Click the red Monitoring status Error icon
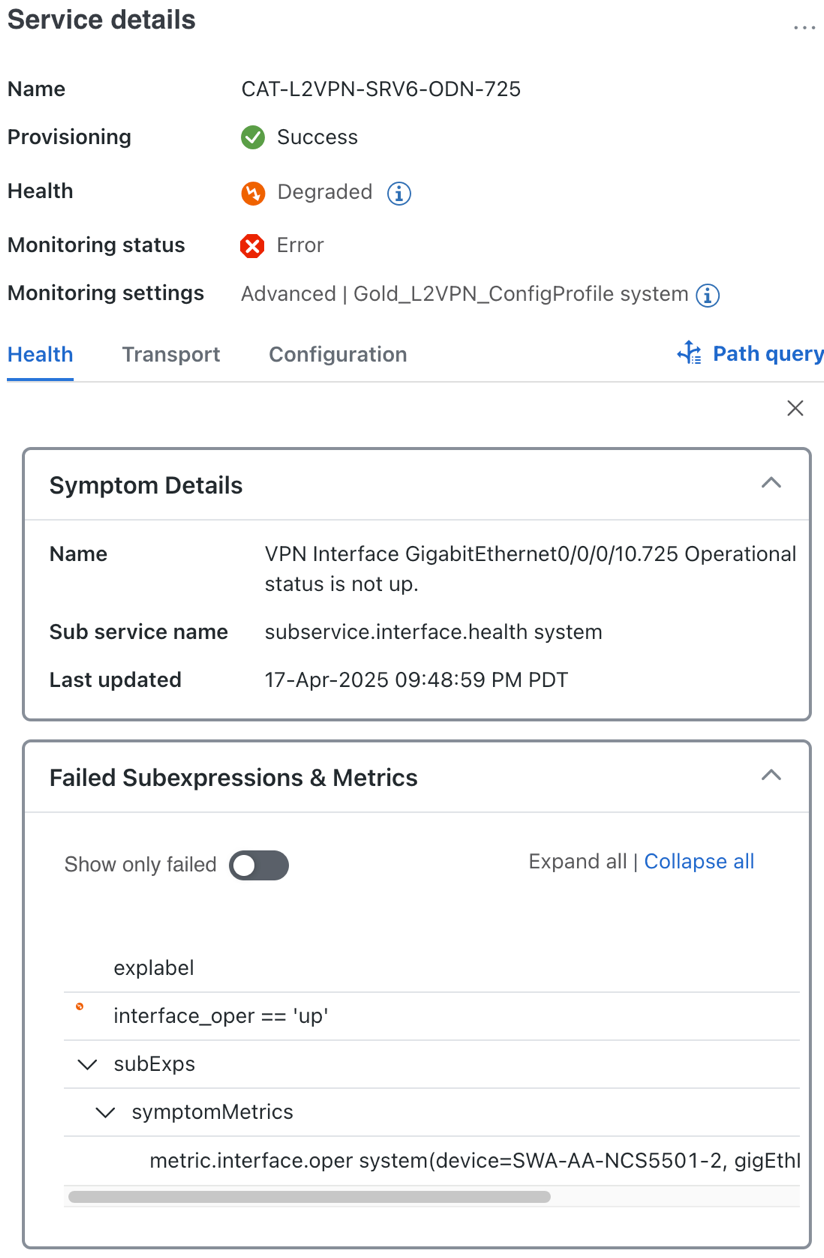This screenshot has height=1258, width=824. click(253, 246)
